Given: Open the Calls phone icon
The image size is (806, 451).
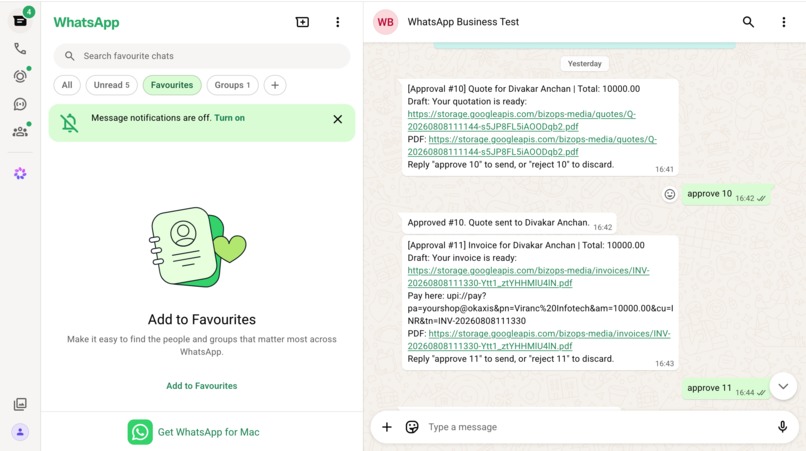Looking at the screenshot, I should point(20,49).
